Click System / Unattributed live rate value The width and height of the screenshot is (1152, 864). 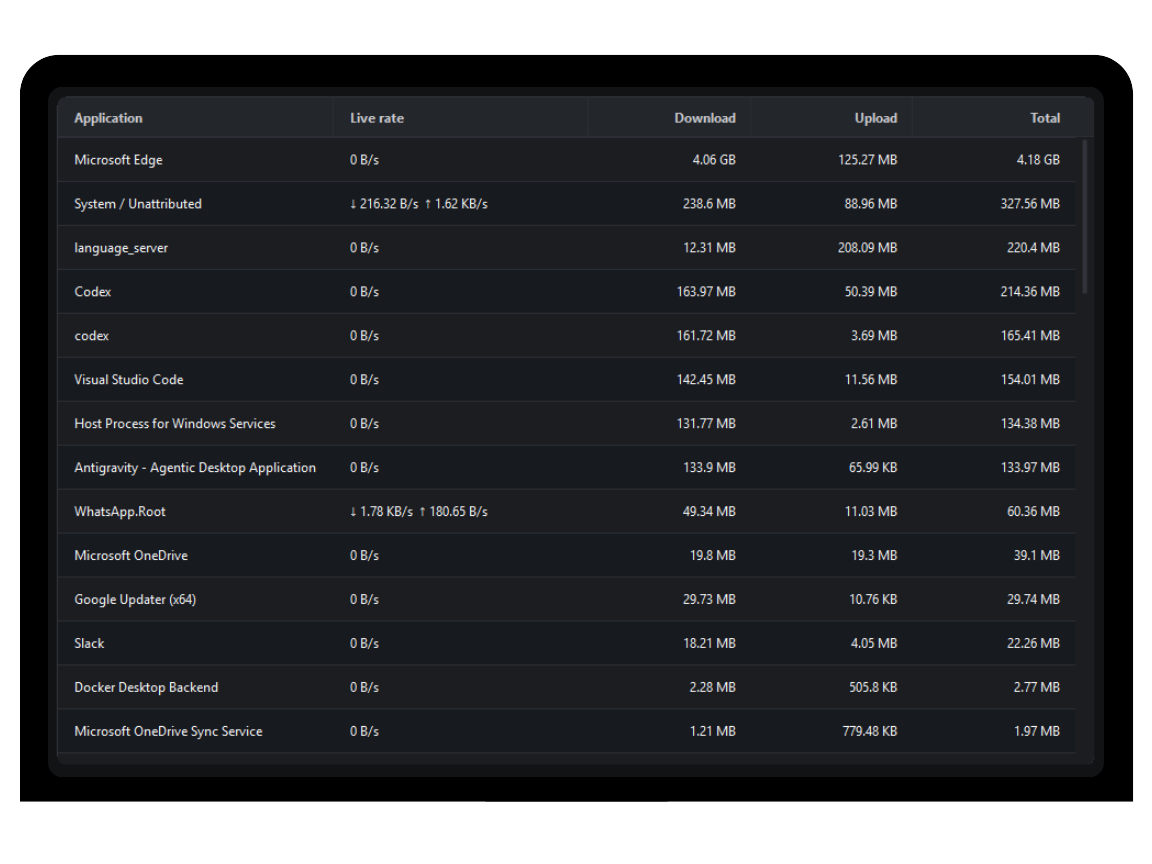click(x=419, y=204)
